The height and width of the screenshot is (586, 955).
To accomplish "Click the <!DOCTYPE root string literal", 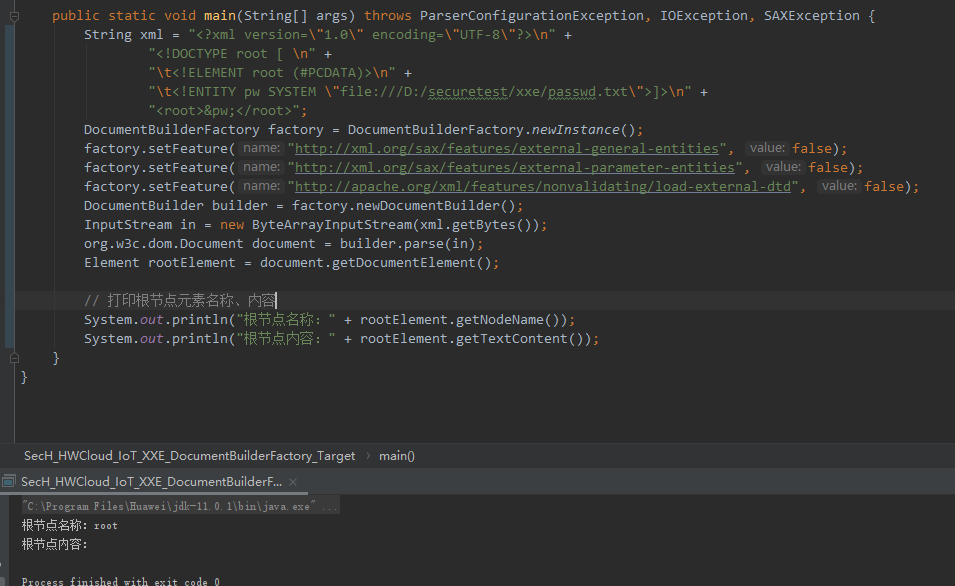I will pyautogui.click(x=232, y=54).
